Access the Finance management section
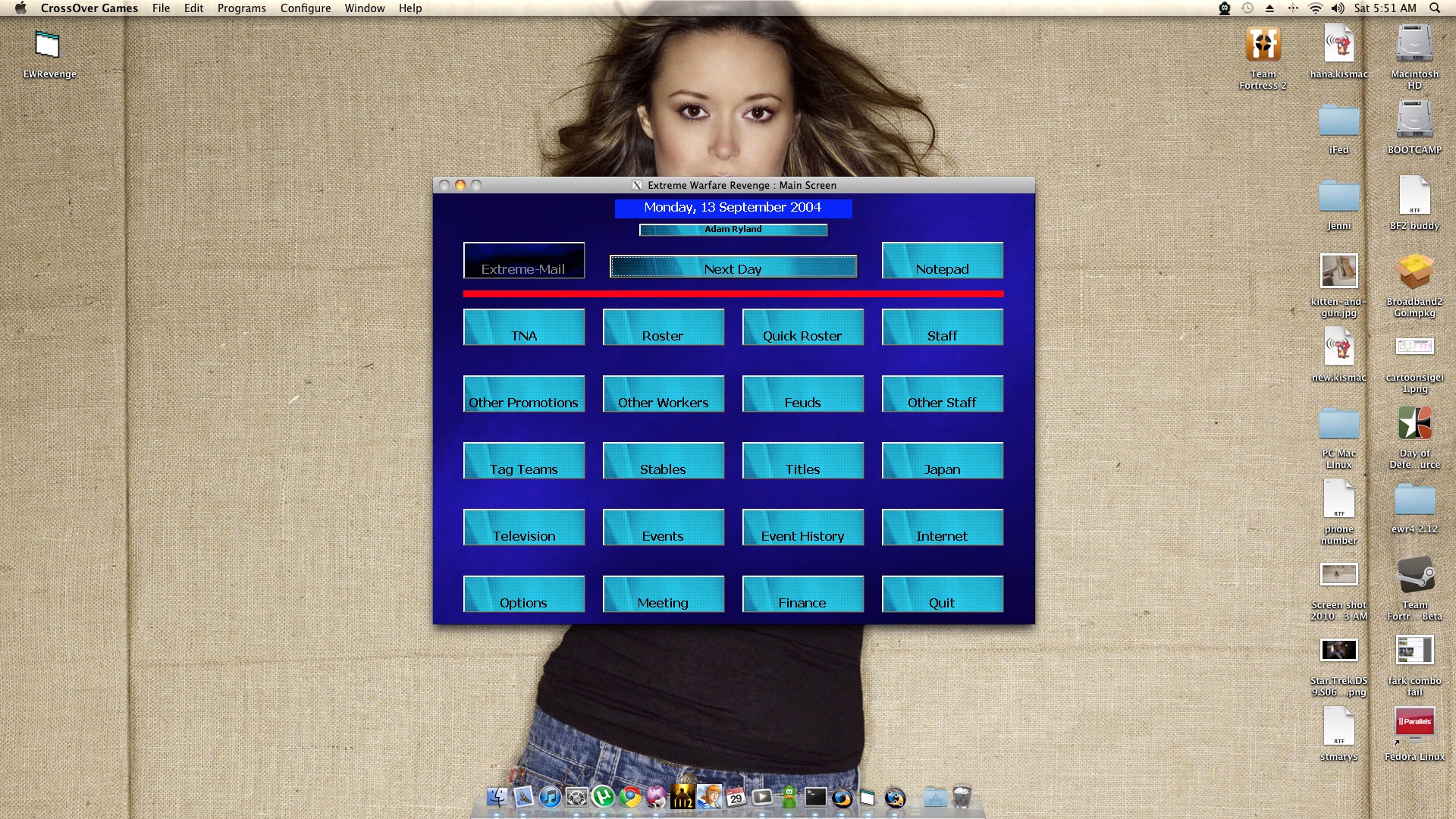 [802, 602]
